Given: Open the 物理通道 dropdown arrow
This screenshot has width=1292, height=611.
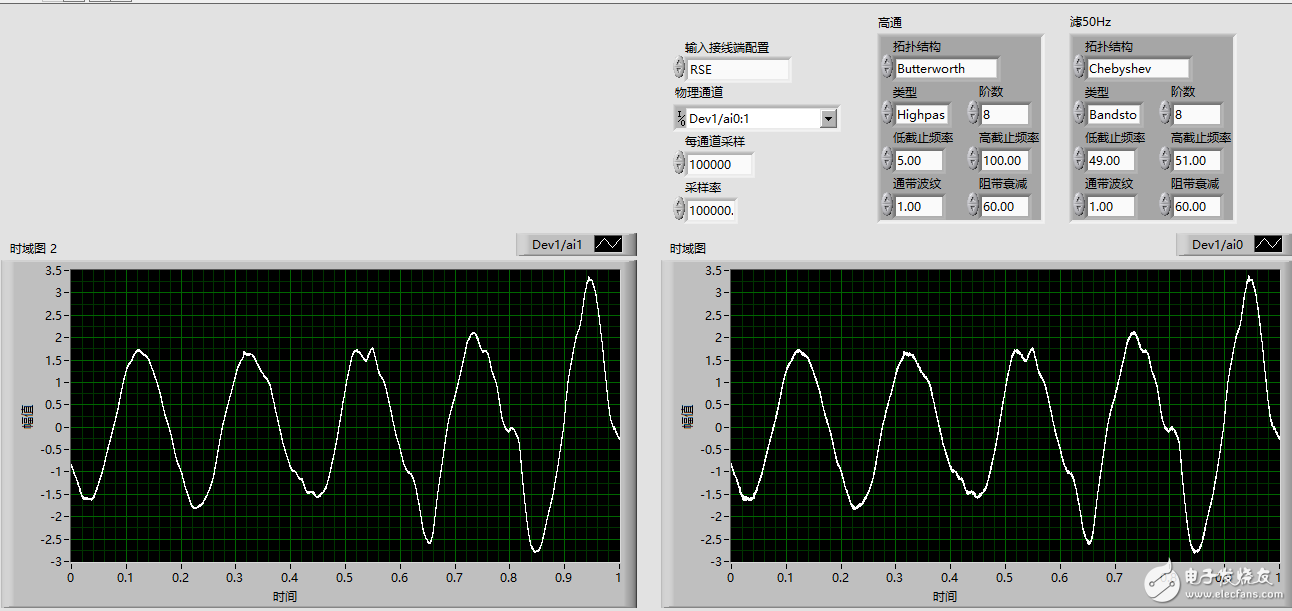Looking at the screenshot, I should pos(828,118).
